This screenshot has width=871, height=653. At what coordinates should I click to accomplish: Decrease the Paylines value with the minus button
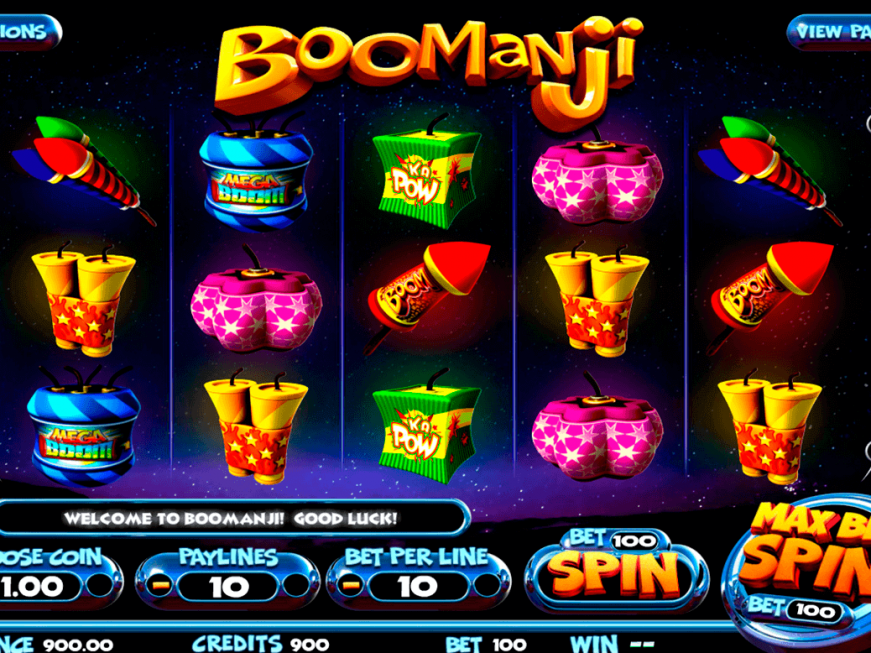tap(161, 586)
